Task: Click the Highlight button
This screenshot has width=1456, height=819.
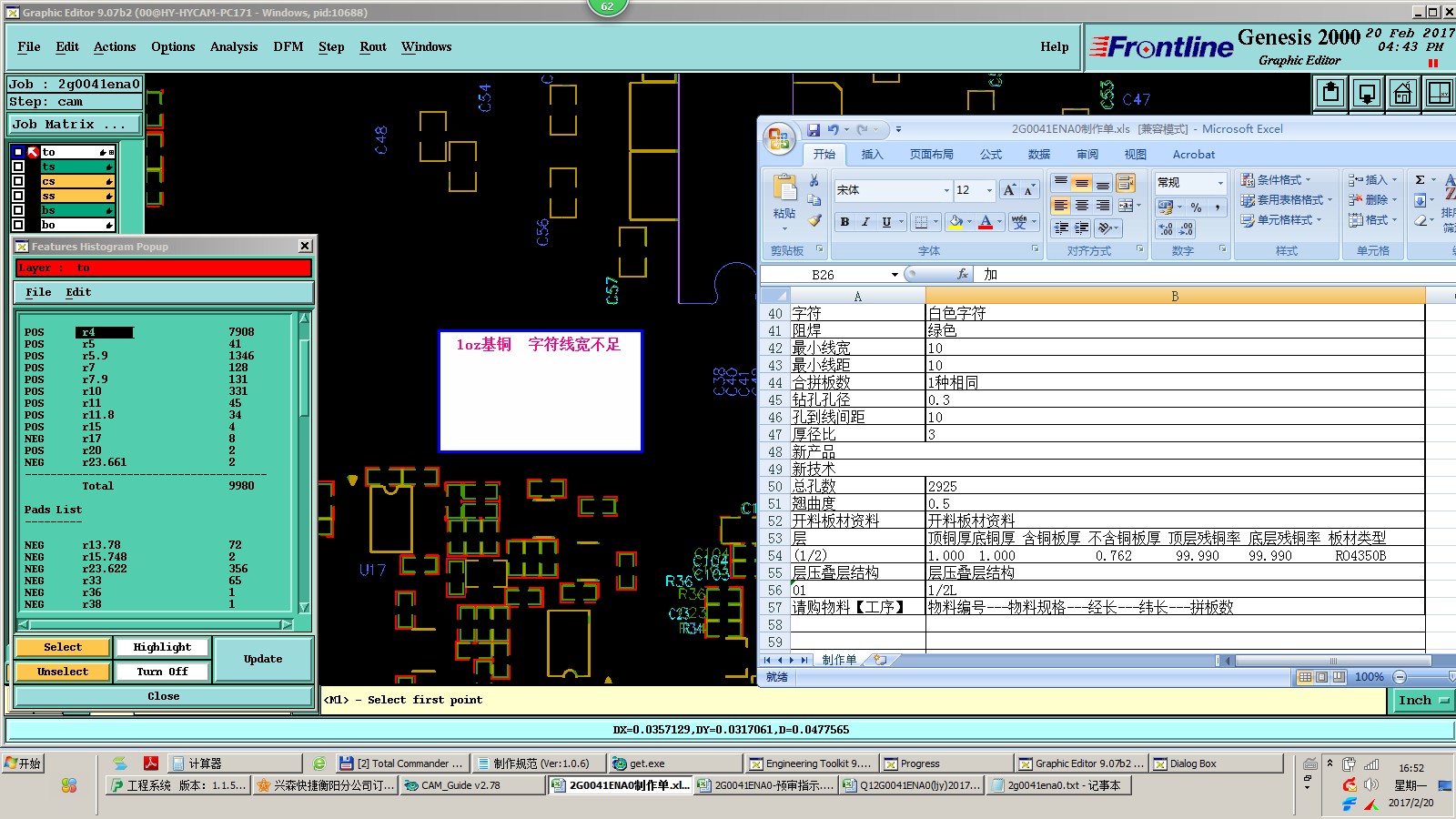Action: click(x=162, y=647)
